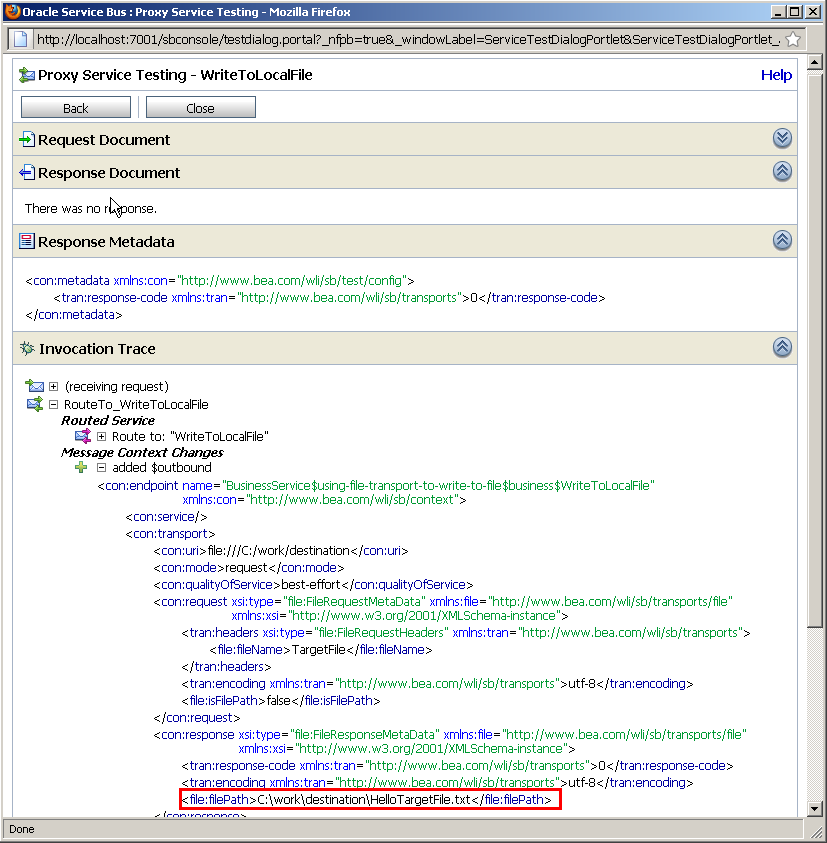Viewport: 827px width, 843px height.
Task: Expand the Request Document section
Action: (x=782, y=139)
